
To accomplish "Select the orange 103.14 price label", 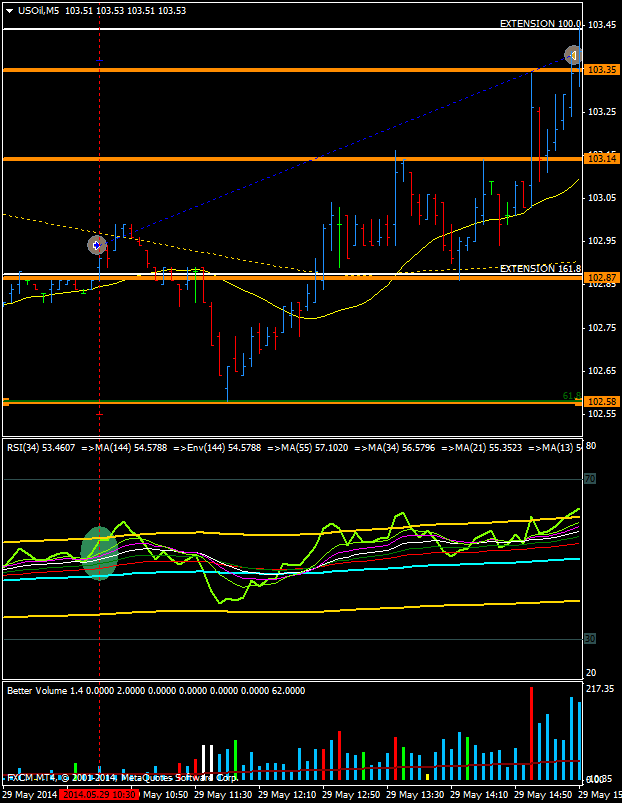I will (x=602, y=159).
